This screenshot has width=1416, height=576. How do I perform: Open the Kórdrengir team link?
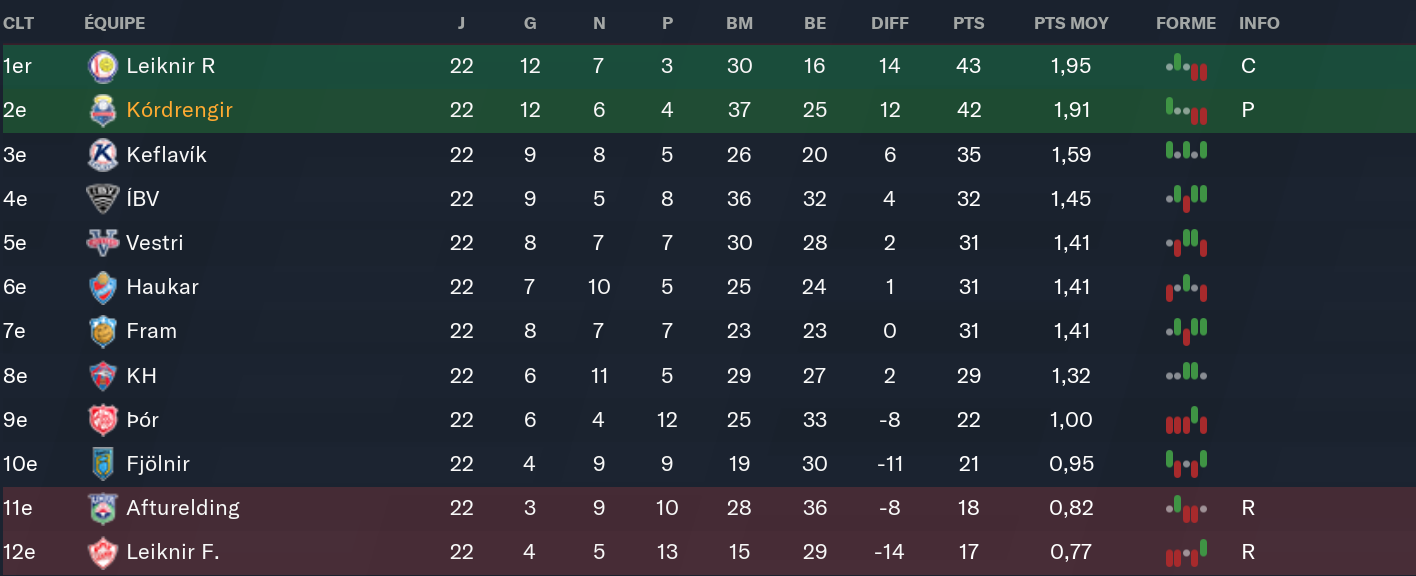pyautogui.click(x=179, y=110)
